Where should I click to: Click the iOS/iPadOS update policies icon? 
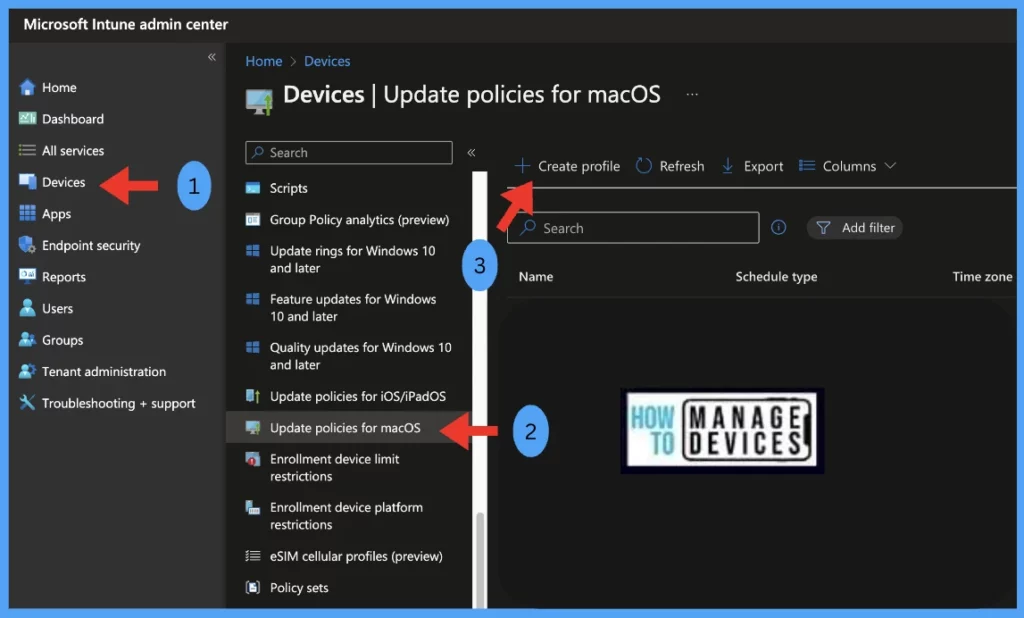pyautogui.click(x=253, y=396)
